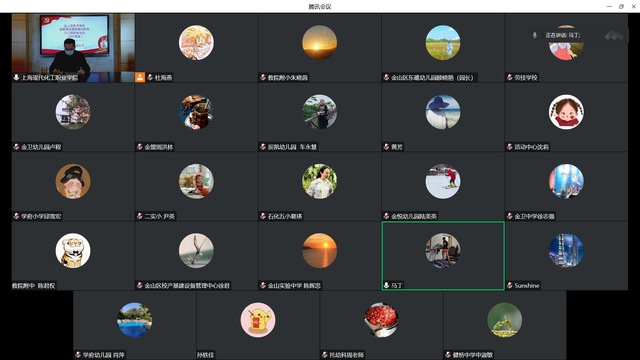This screenshot has width=640, height=360.
Task: Click the muted mic icon beside Sunshine
Action: tap(509, 285)
